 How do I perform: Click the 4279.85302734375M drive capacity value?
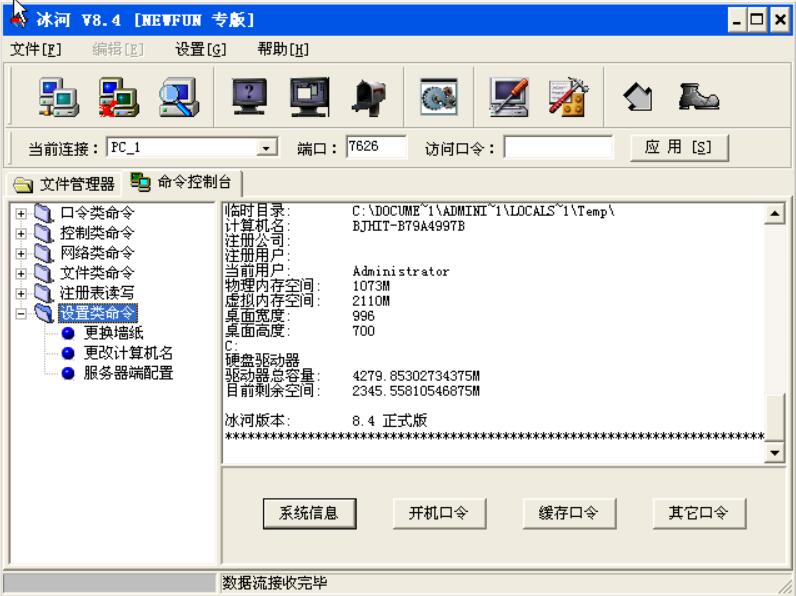416,376
